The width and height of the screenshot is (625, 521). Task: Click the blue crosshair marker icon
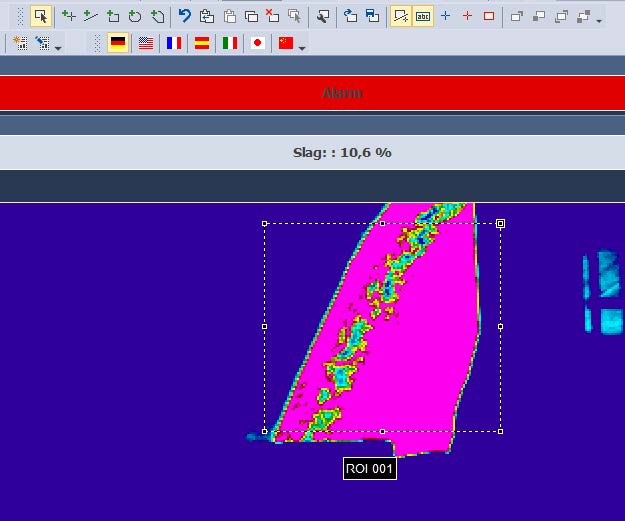(446, 16)
